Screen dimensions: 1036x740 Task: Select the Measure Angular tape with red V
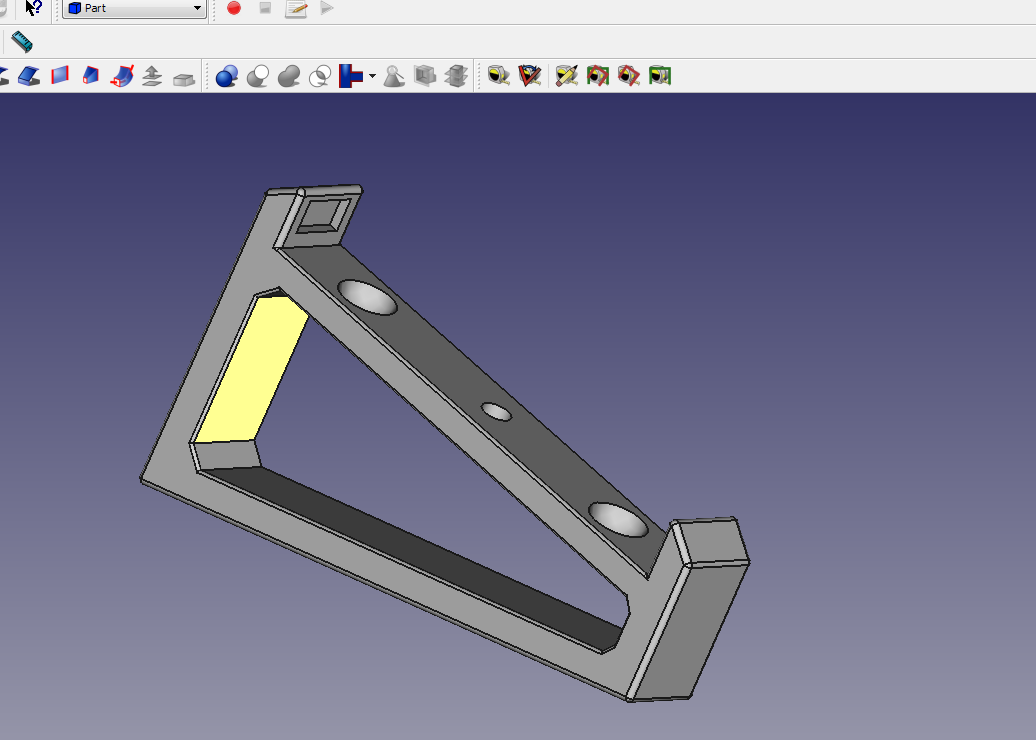point(530,75)
